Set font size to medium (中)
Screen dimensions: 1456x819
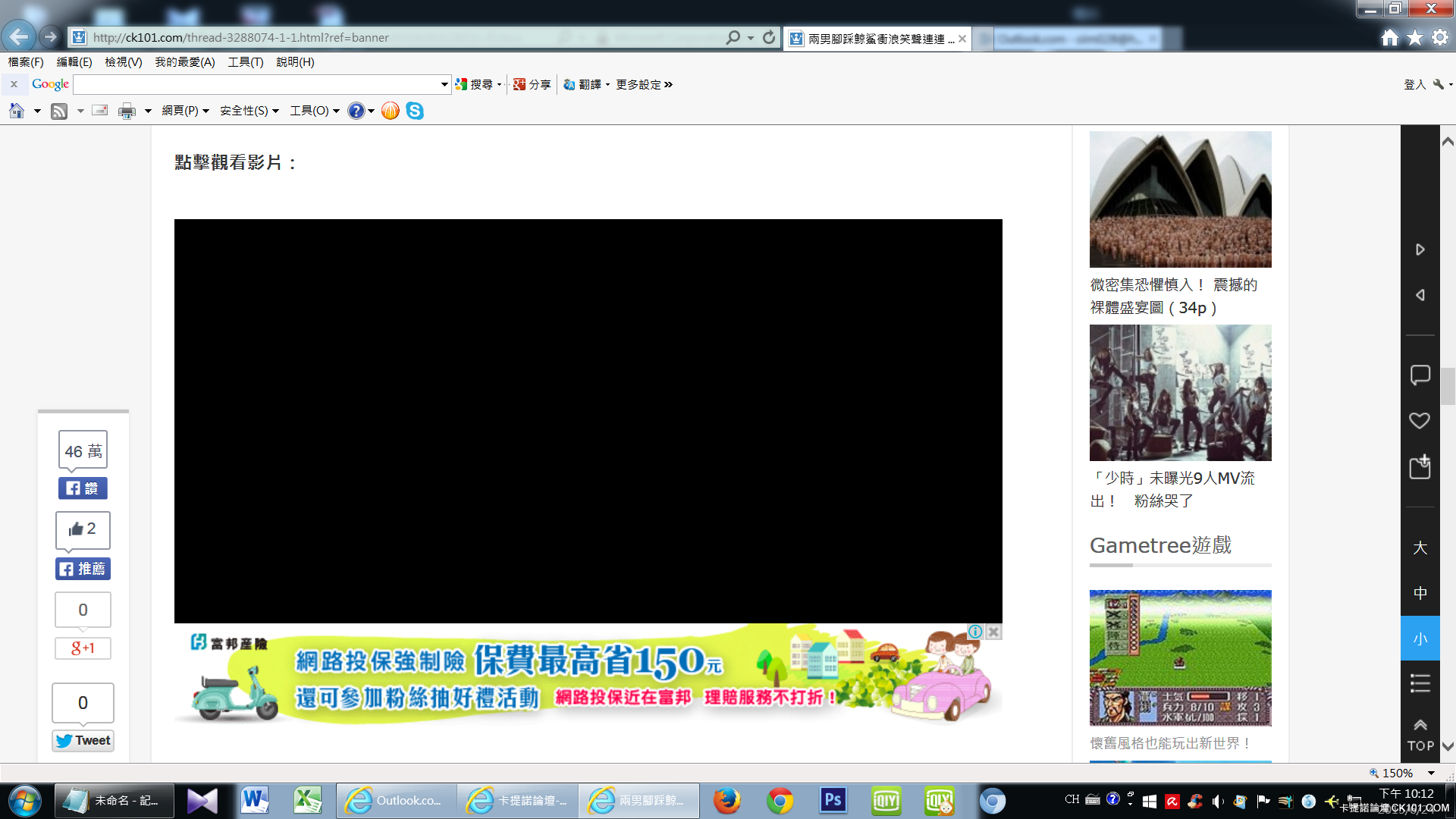(x=1420, y=593)
